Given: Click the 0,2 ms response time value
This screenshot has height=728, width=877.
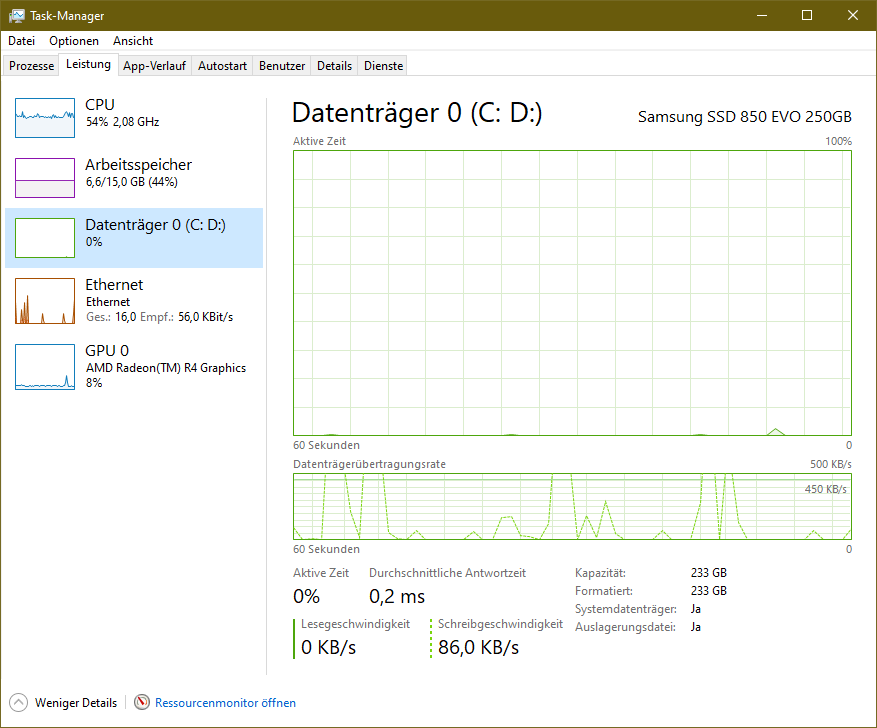Looking at the screenshot, I should (397, 597).
